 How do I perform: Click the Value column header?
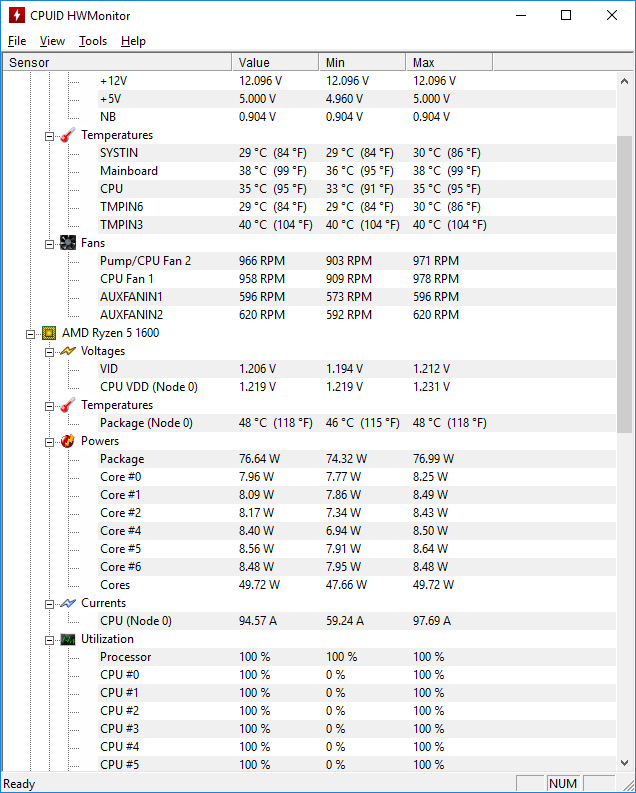click(275, 62)
